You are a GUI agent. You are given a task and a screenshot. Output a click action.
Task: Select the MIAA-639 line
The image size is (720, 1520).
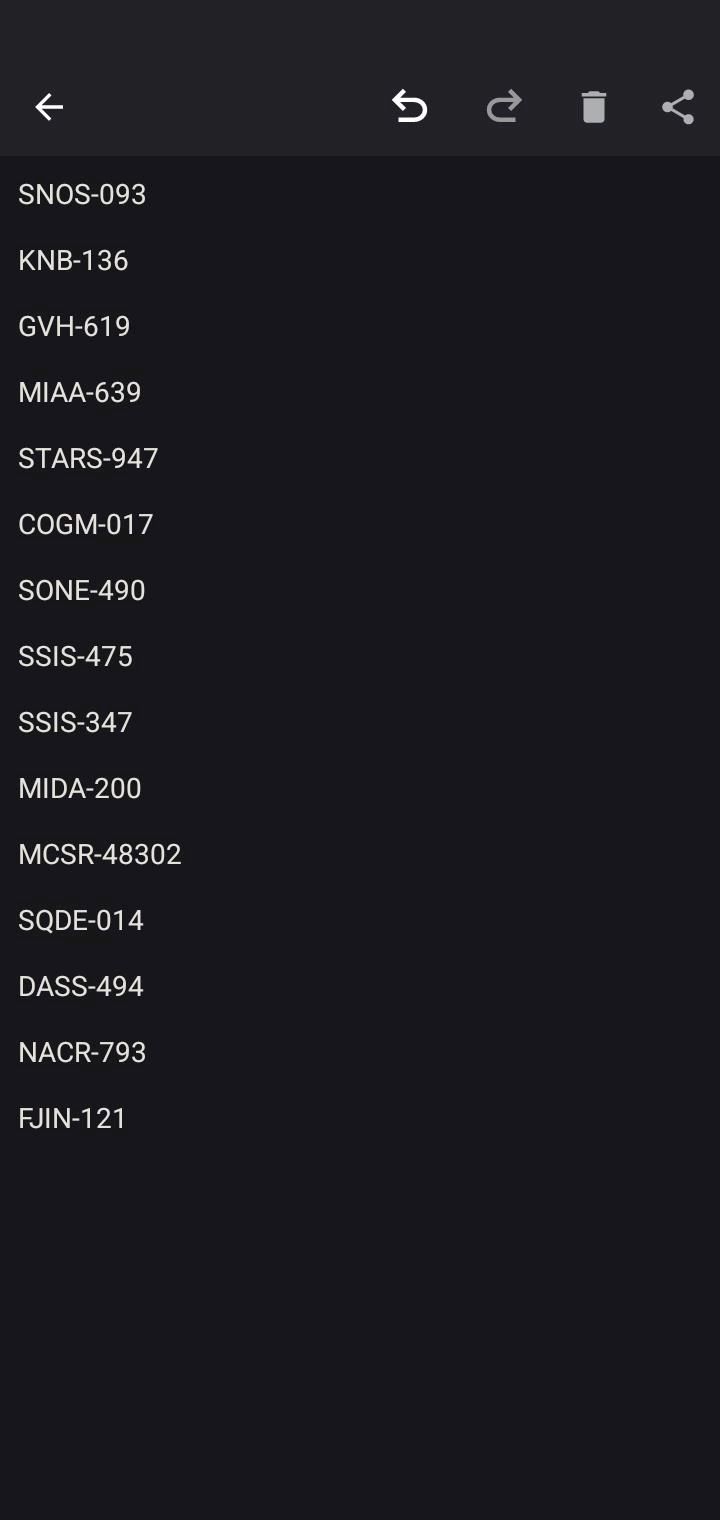click(80, 392)
